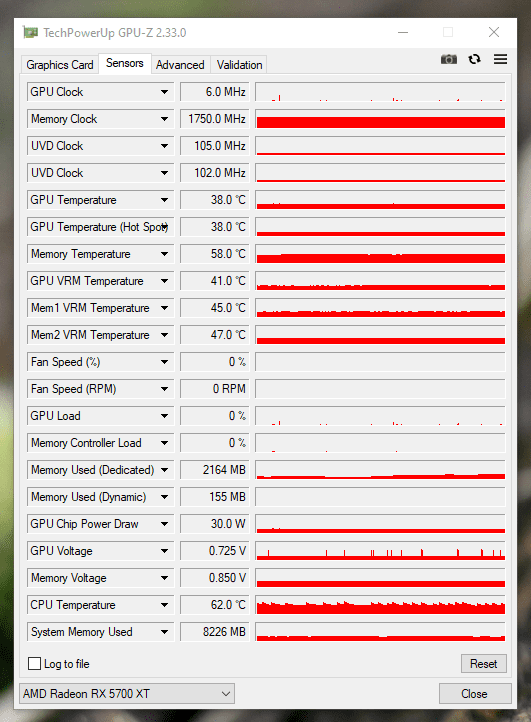Image resolution: width=531 pixels, height=722 pixels.
Task: Open the Memory Used (Dynamic) dropdown
Action: point(164,497)
